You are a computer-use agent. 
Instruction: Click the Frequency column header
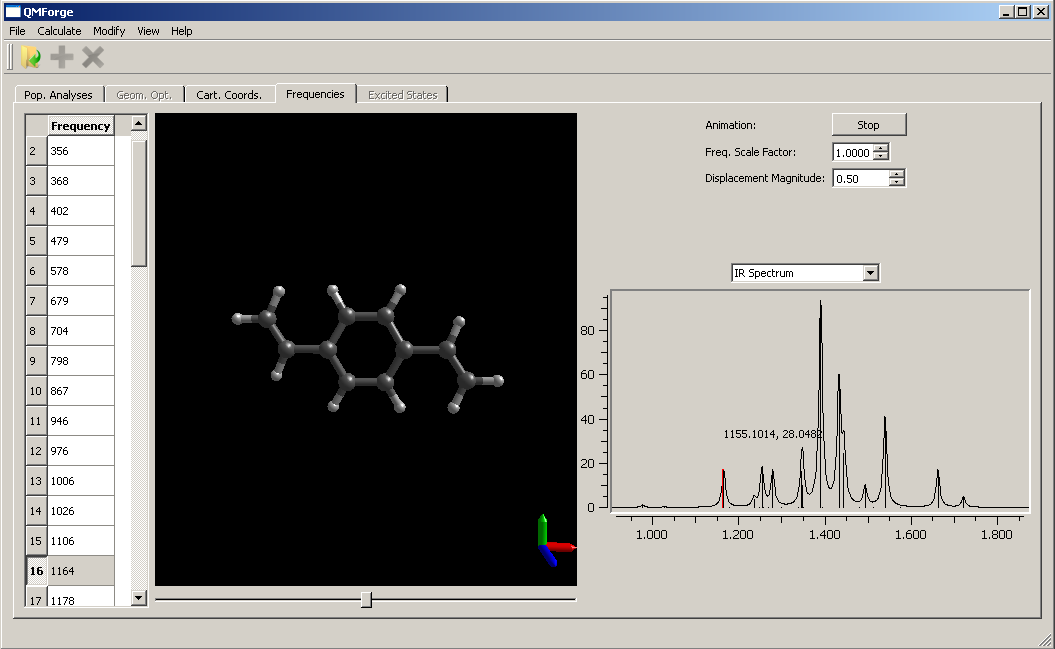pyautogui.click(x=80, y=126)
